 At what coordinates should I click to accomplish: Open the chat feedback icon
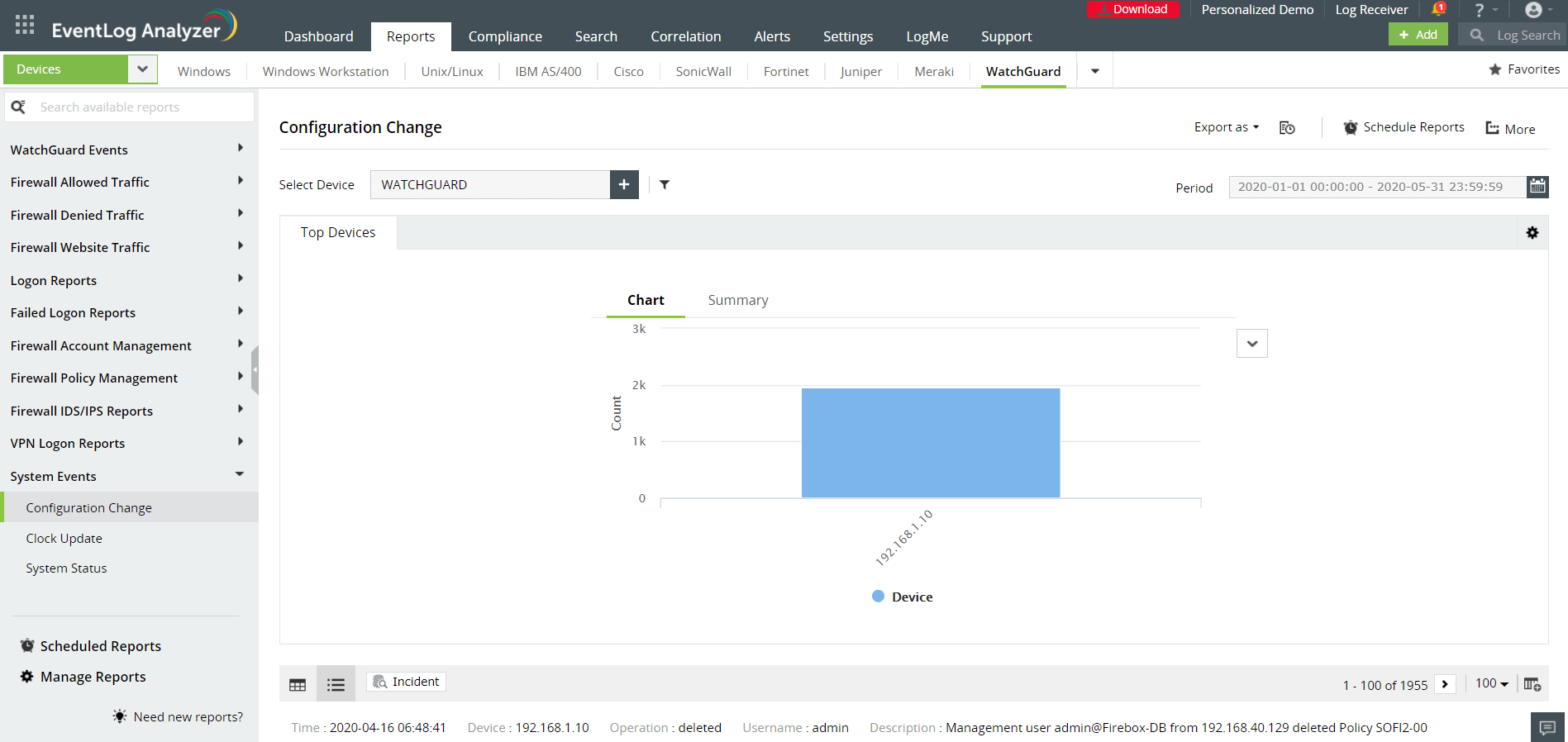point(1548,727)
